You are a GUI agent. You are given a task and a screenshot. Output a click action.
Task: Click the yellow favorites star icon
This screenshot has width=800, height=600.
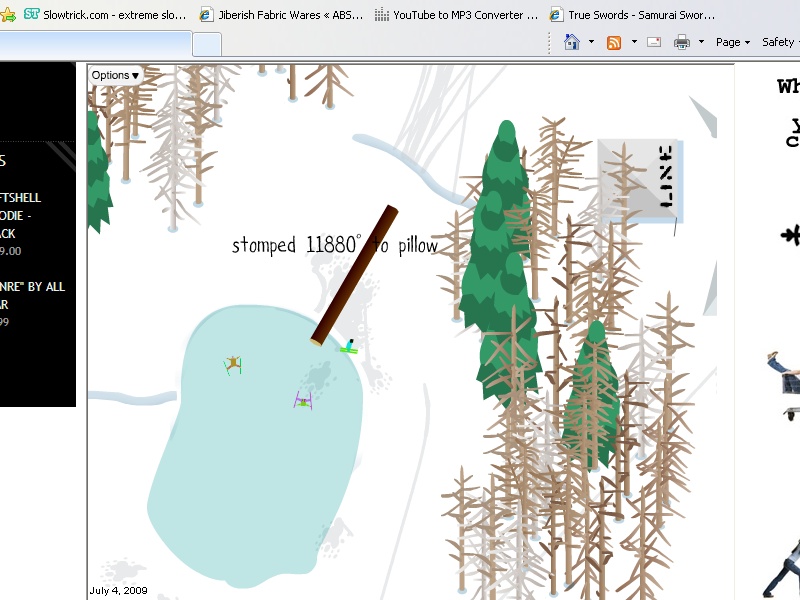(8, 15)
